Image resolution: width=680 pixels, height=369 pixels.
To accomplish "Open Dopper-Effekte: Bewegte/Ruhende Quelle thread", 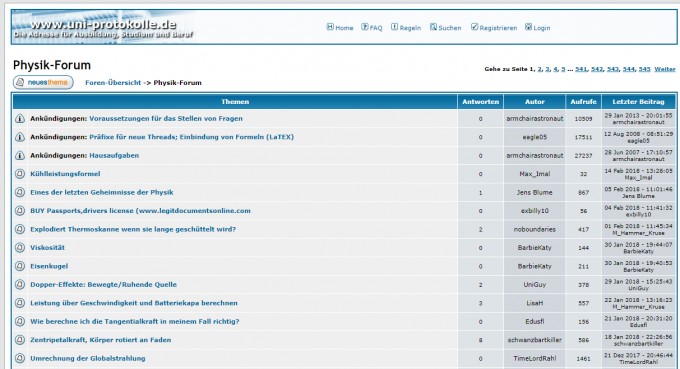I will [x=103, y=284].
